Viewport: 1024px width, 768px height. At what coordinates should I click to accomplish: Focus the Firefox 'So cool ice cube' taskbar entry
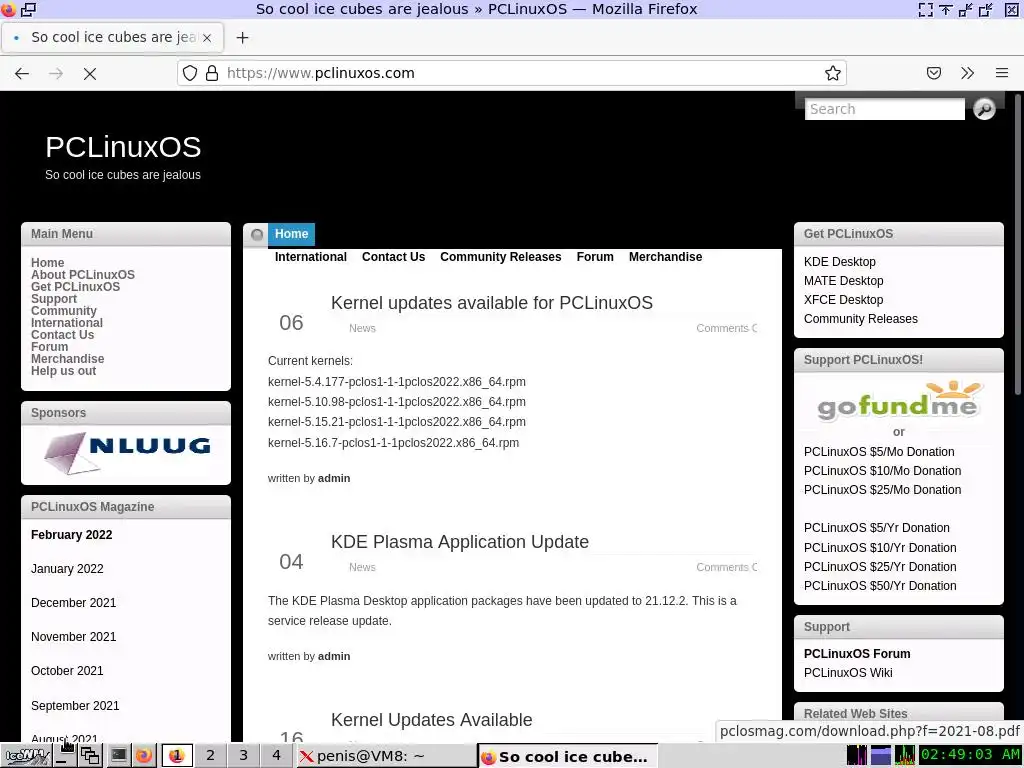[x=568, y=756]
